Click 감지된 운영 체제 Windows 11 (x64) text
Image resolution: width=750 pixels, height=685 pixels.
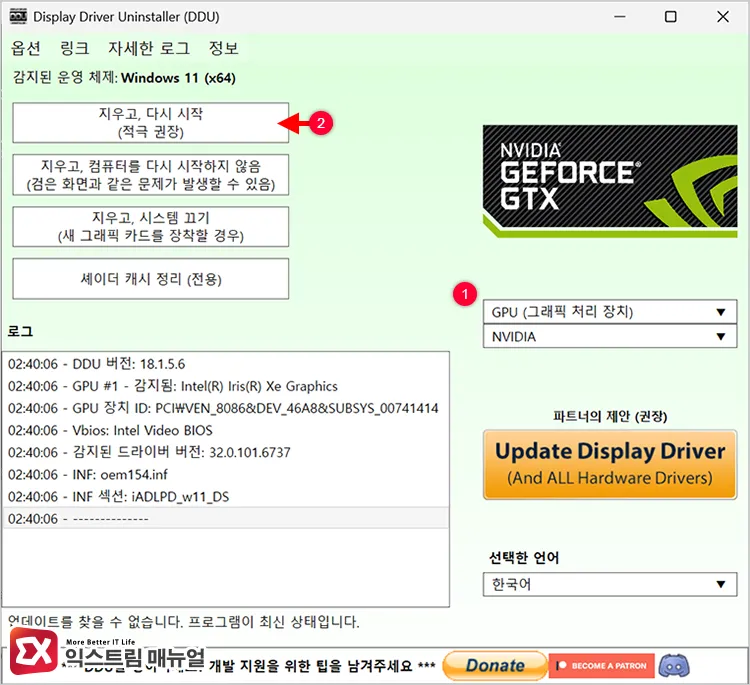pos(124,77)
